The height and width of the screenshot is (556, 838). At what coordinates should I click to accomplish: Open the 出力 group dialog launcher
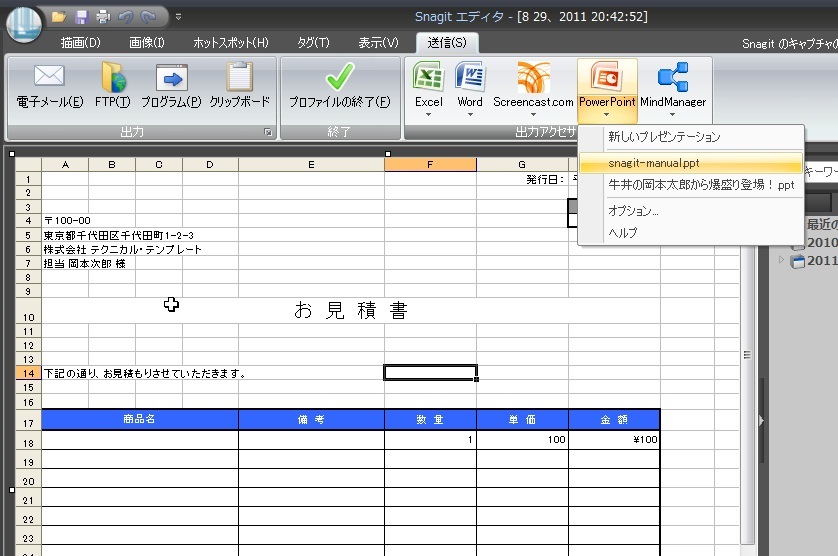[x=268, y=132]
